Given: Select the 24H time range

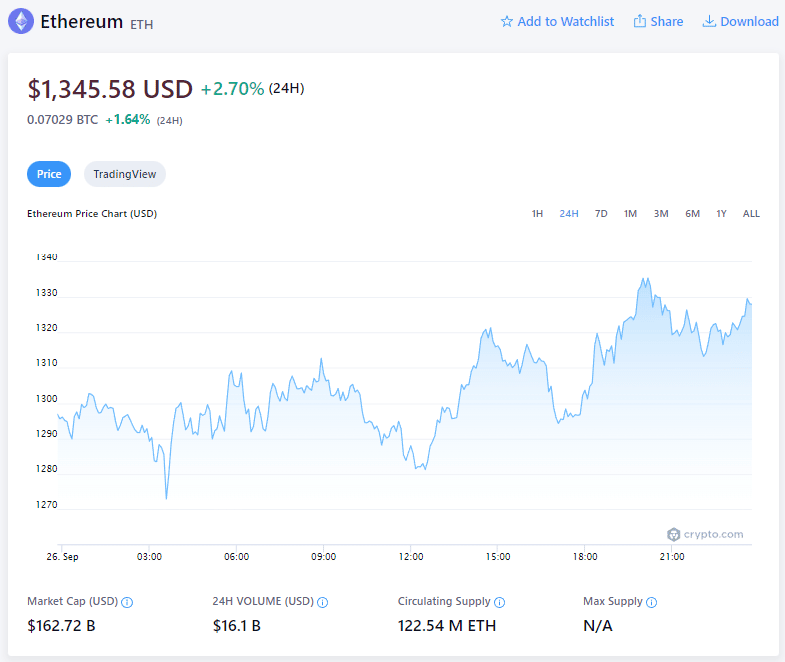Looking at the screenshot, I should tap(569, 213).
